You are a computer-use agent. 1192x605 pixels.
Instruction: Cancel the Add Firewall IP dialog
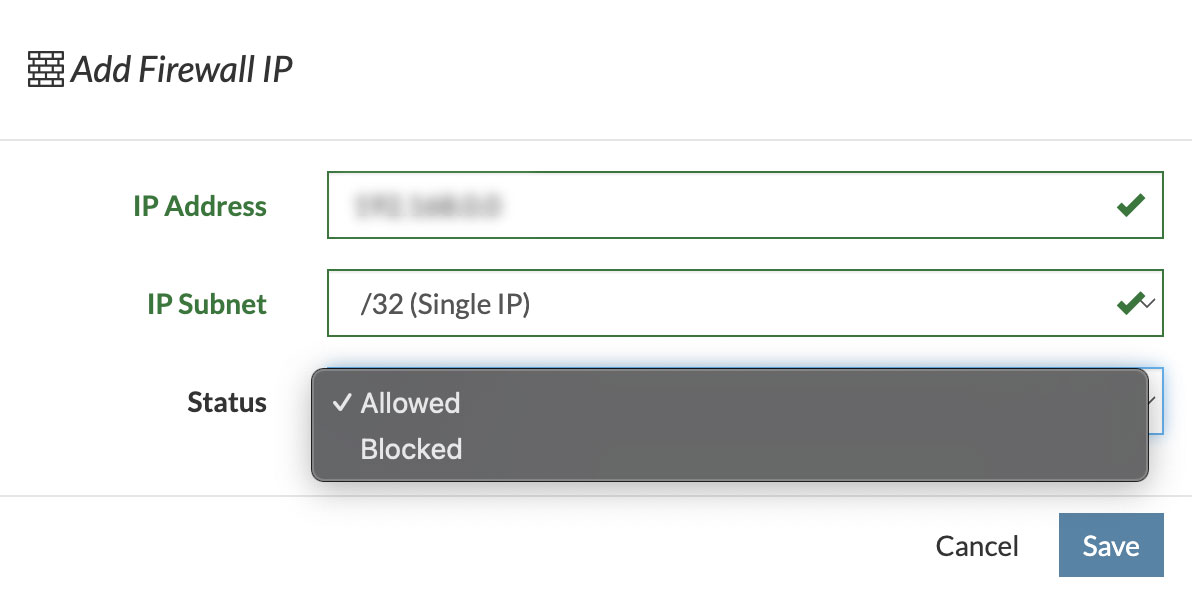[977, 546]
